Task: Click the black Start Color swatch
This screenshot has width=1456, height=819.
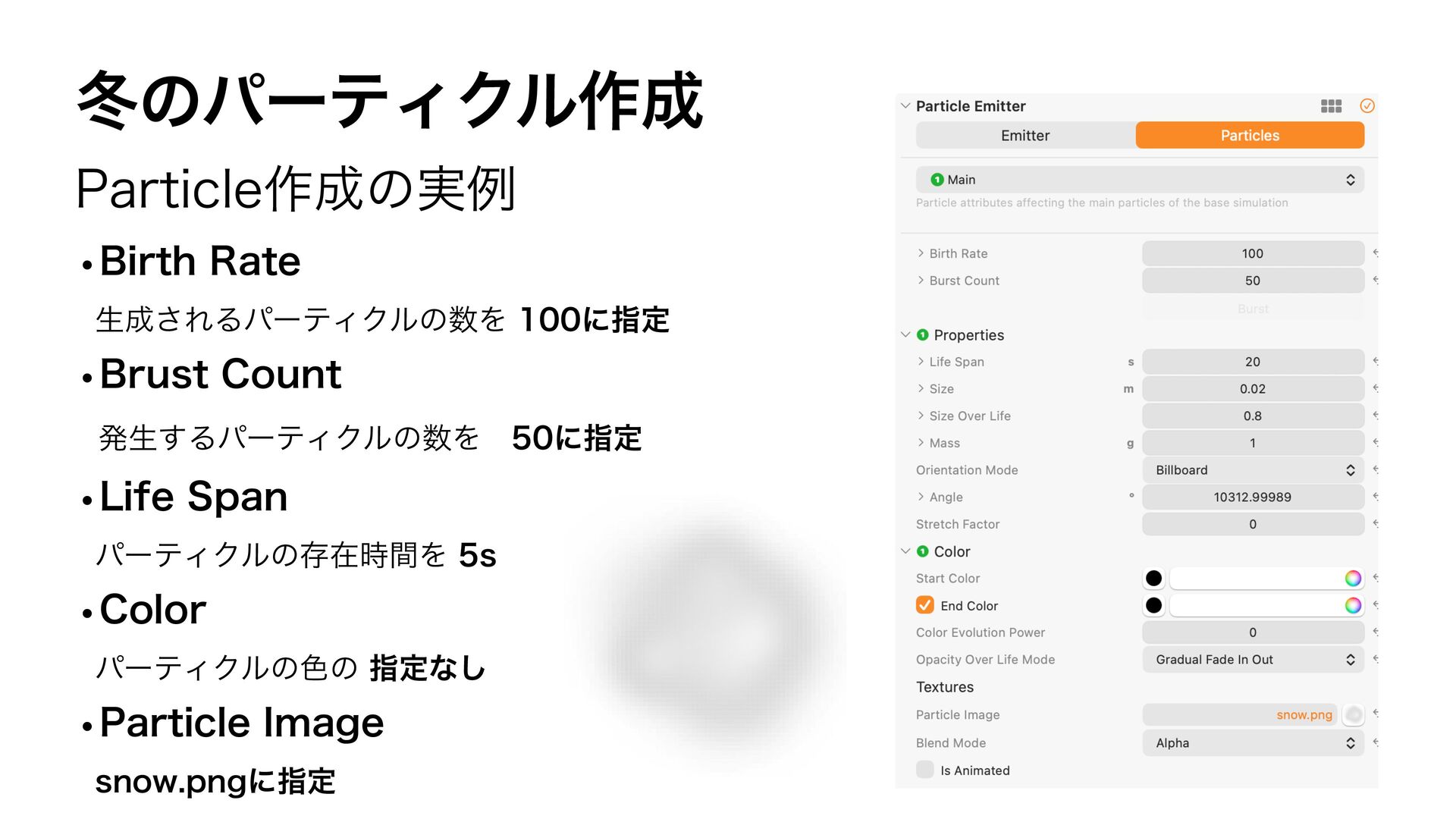Action: point(1153,579)
